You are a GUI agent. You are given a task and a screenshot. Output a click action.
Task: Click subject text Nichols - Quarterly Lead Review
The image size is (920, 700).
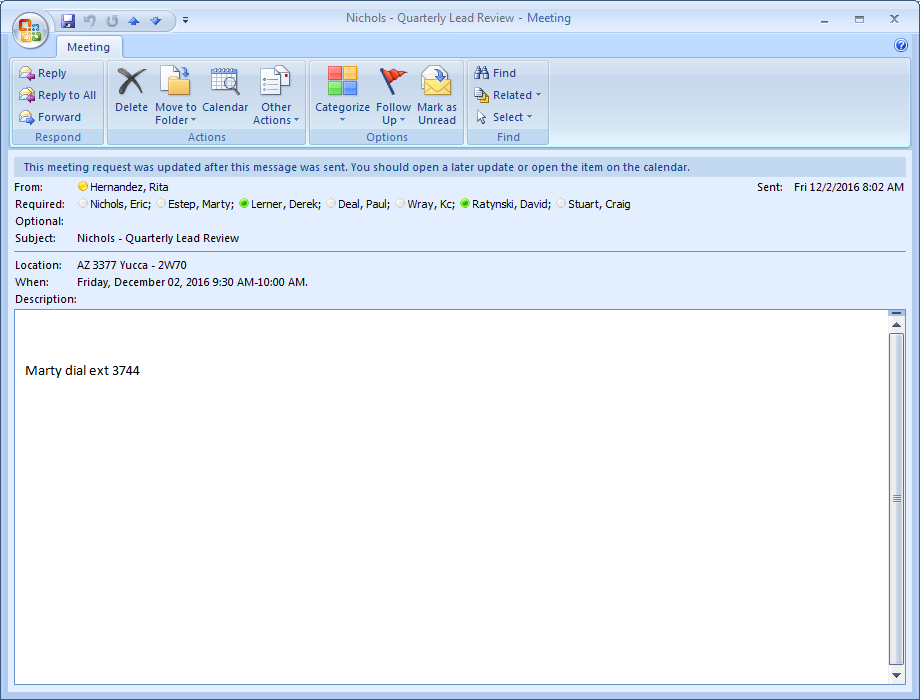pos(158,238)
